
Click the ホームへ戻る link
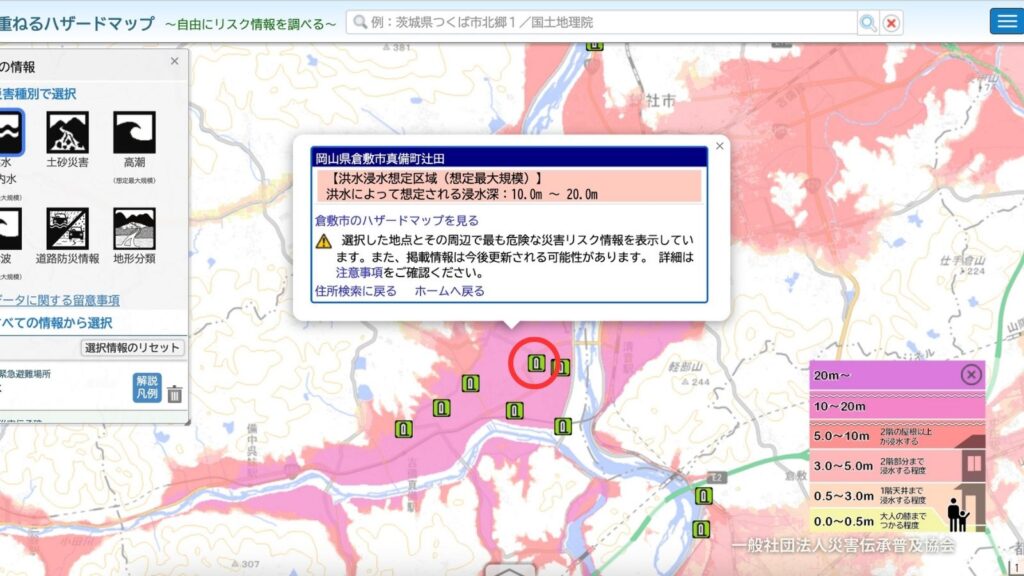pyautogui.click(x=449, y=291)
